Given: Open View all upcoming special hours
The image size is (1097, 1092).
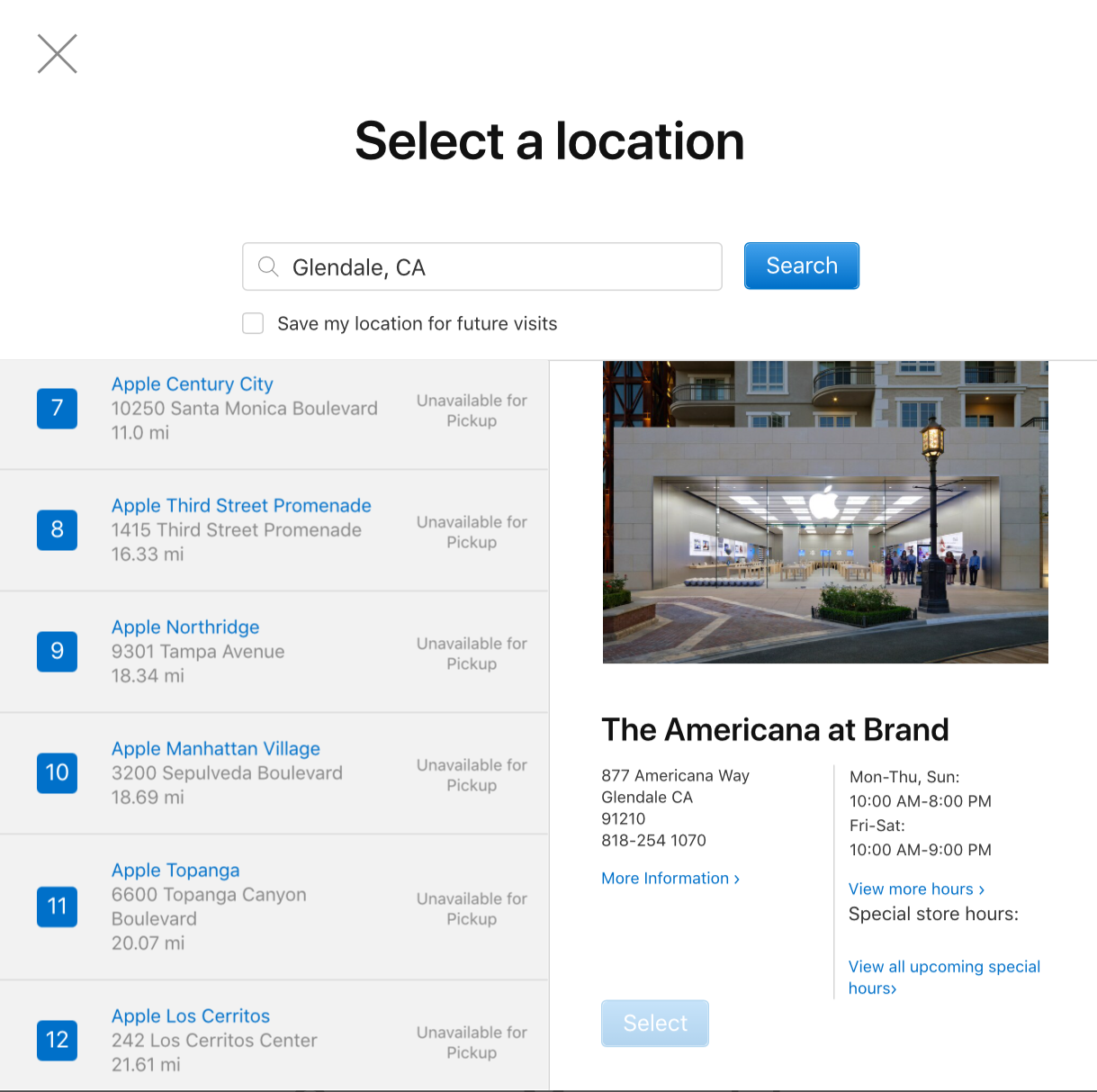Looking at the screenshot, I should [x=944, y=978].
